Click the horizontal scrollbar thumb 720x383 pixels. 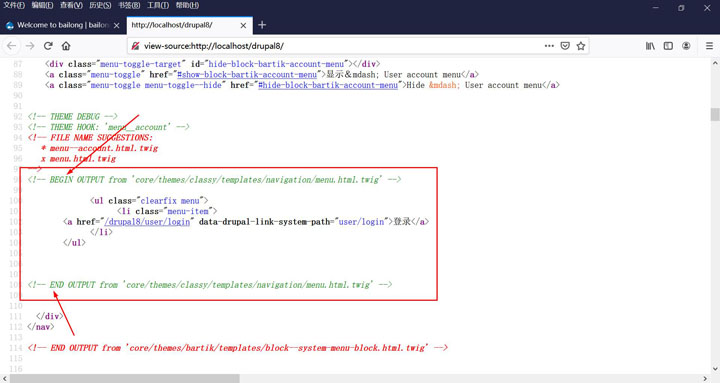(124, 378)
